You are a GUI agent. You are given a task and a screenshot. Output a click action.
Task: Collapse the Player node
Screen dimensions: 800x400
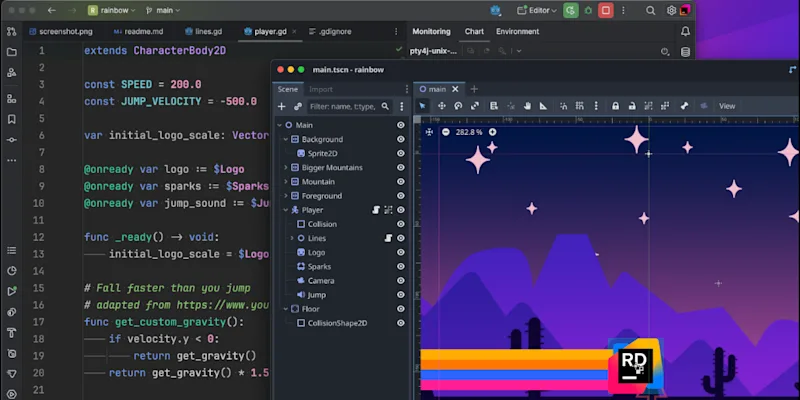pos(286,210)
